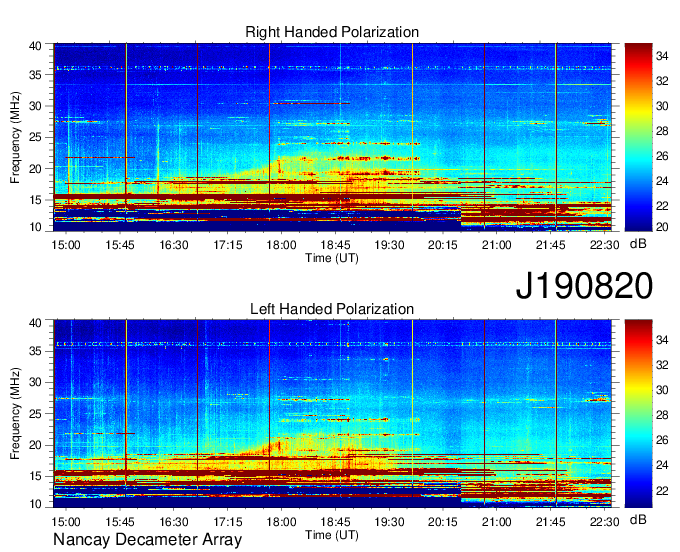Click the 22 dB label on left-handed colorbar
The width and height of the screenshot is (680, 552).
(662, 490)
